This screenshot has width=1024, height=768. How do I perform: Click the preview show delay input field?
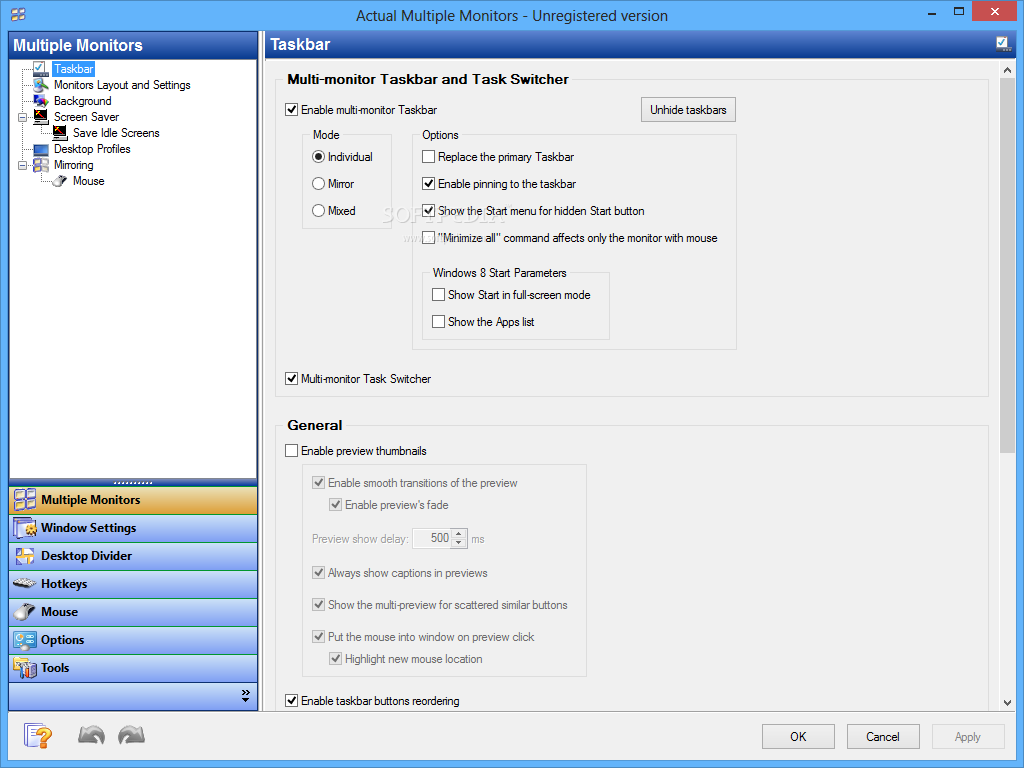432,538
